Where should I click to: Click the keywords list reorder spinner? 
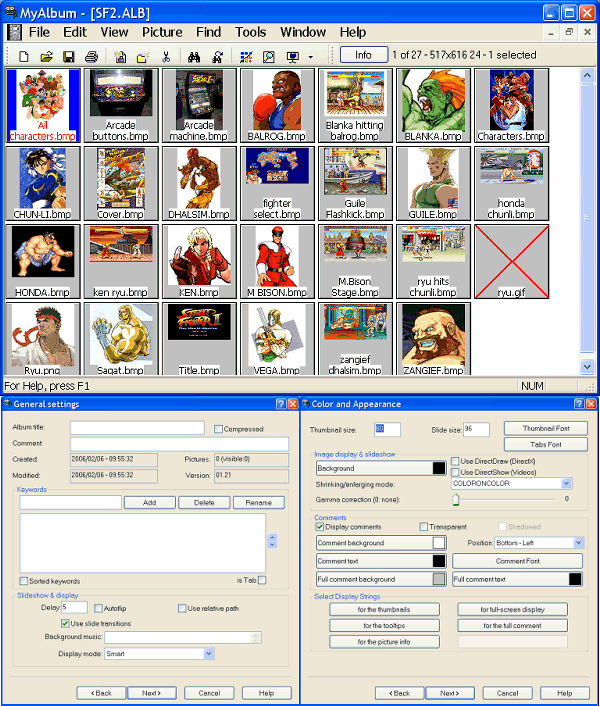(x=272, y=541)
